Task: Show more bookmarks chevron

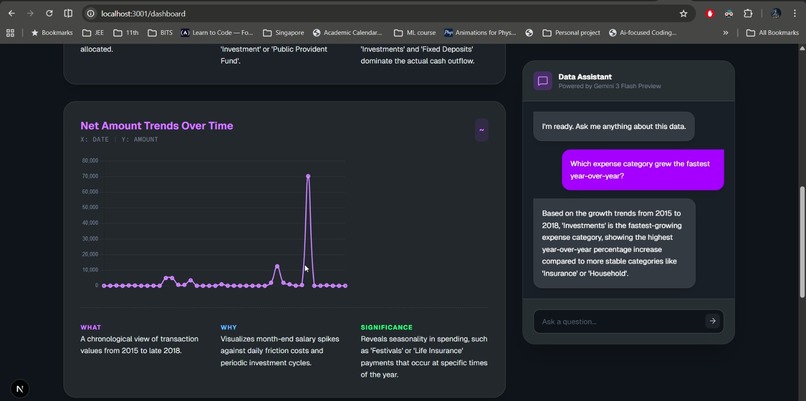Action: [725, 33]
